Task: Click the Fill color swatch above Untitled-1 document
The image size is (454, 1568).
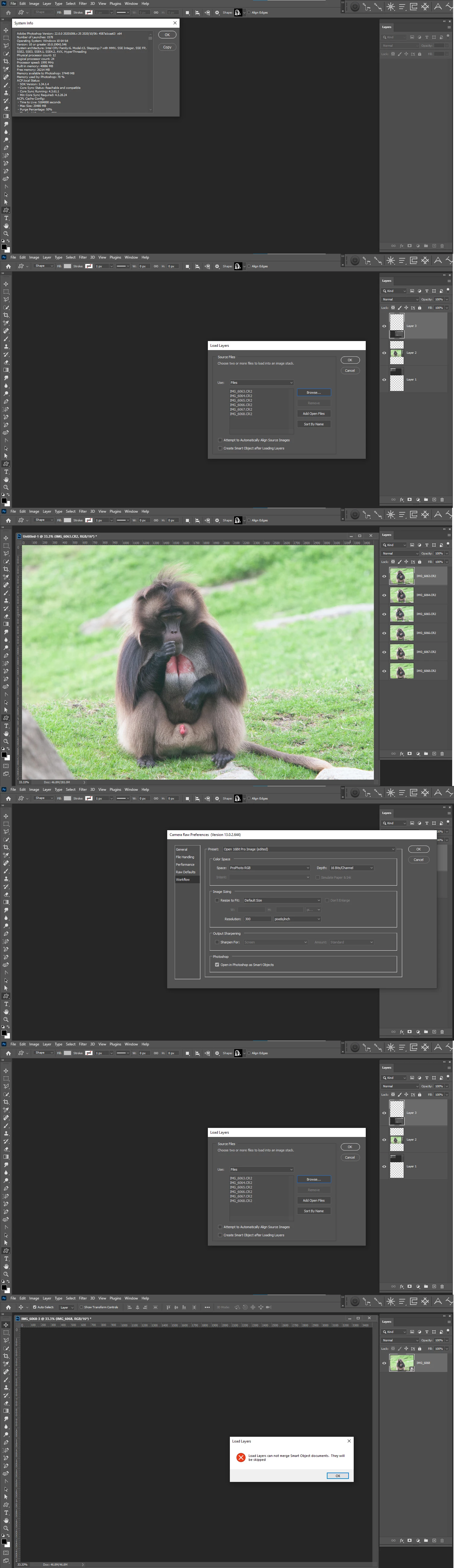Action: [x=68, y=520]
